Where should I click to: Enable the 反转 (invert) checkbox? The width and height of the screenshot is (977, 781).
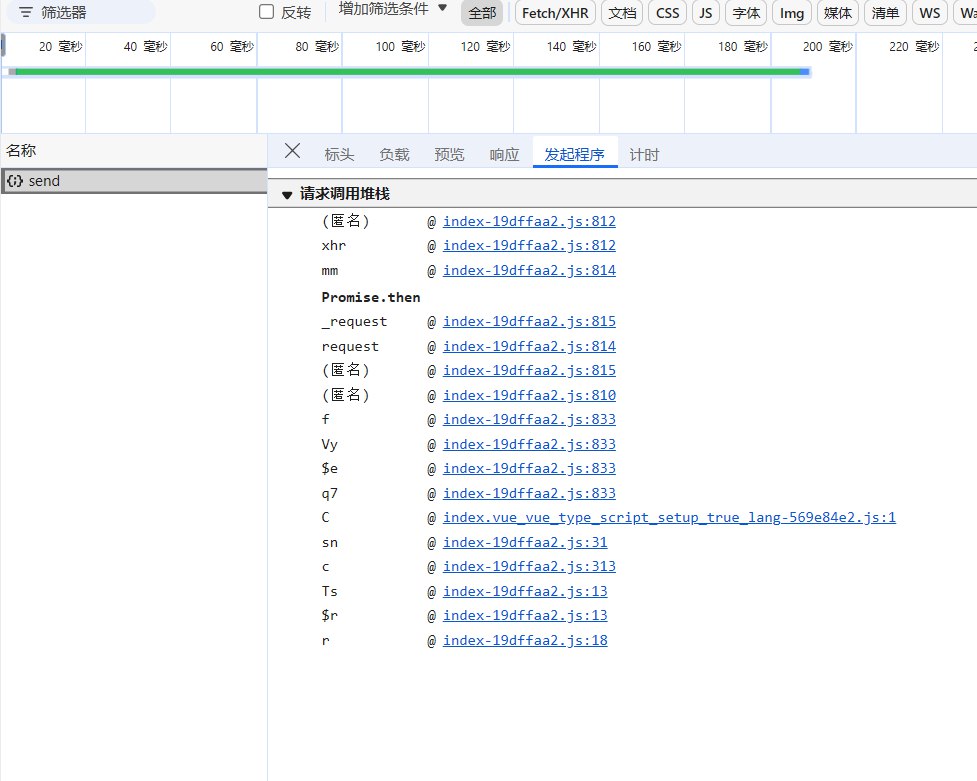pos(265,11)
